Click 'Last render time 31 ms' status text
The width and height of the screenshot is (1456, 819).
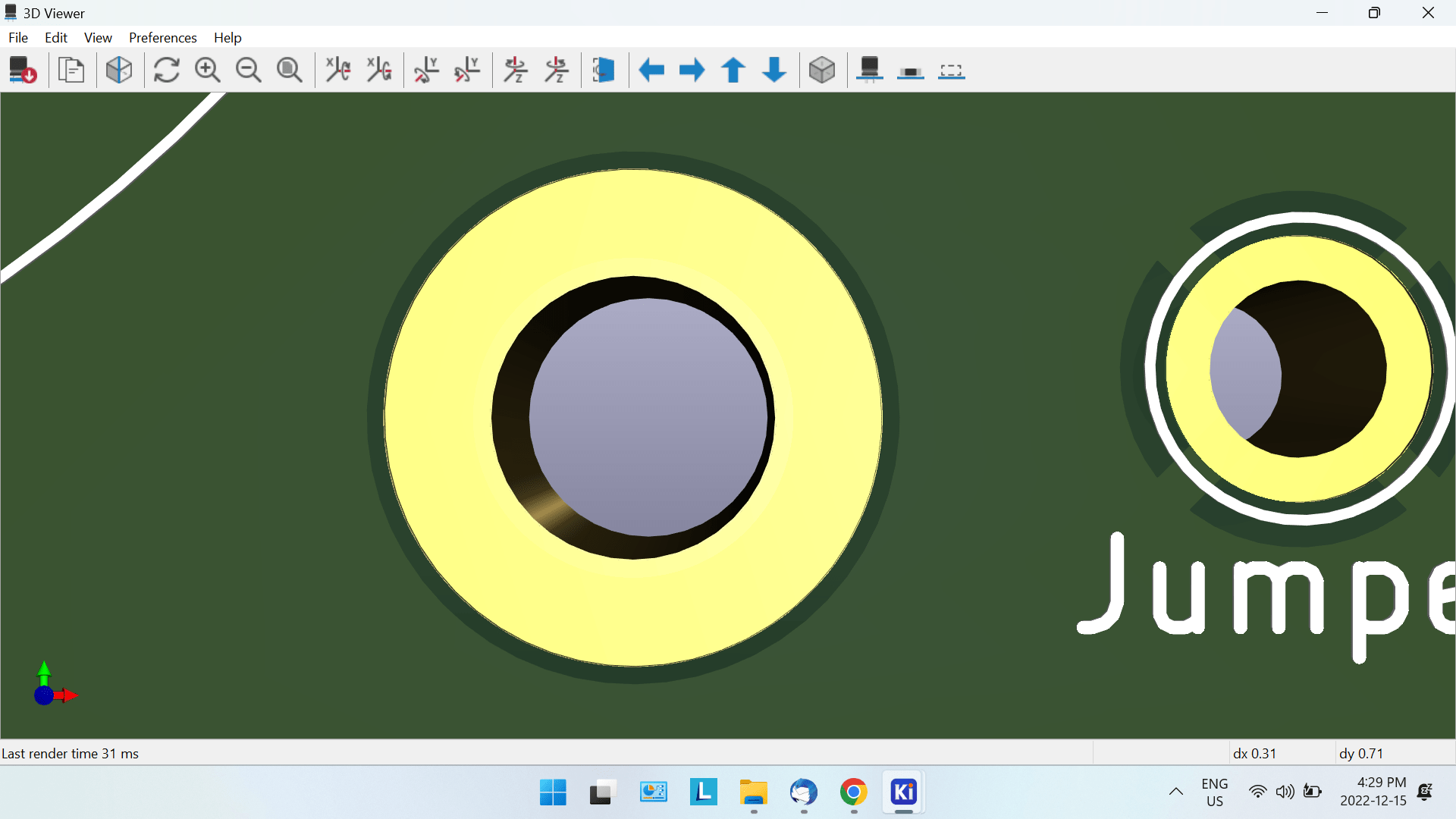(70, 753)
